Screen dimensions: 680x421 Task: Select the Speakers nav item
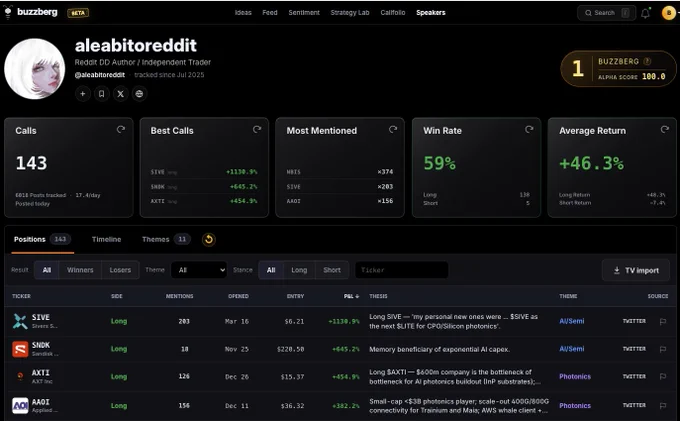(431, 13)
